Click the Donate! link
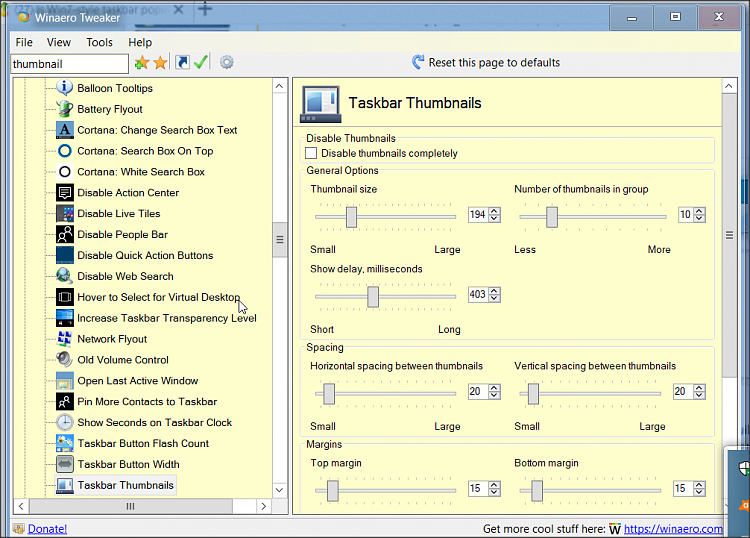 (x=47, y=529)
